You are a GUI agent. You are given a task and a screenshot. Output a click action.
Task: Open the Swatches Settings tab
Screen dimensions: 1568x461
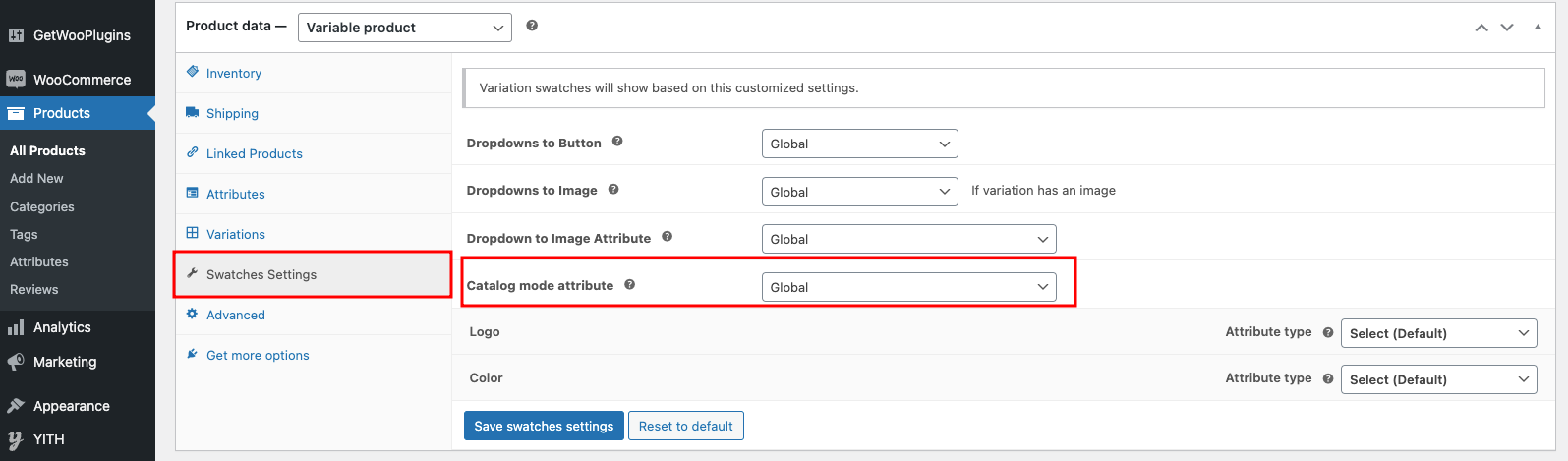[x=314, y=274]
